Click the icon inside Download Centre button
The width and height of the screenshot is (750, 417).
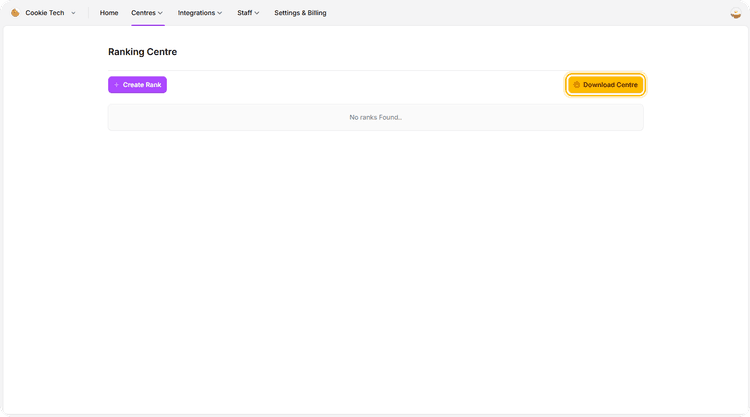pyautogui.click(x=577, y=85)
